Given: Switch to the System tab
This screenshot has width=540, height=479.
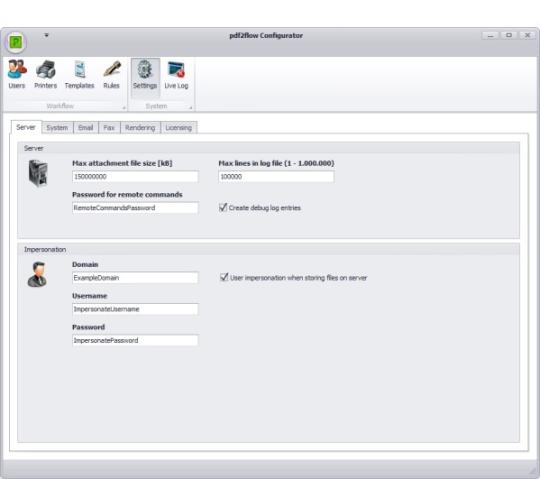Looking at the screenshot, I should coord(57,128).
